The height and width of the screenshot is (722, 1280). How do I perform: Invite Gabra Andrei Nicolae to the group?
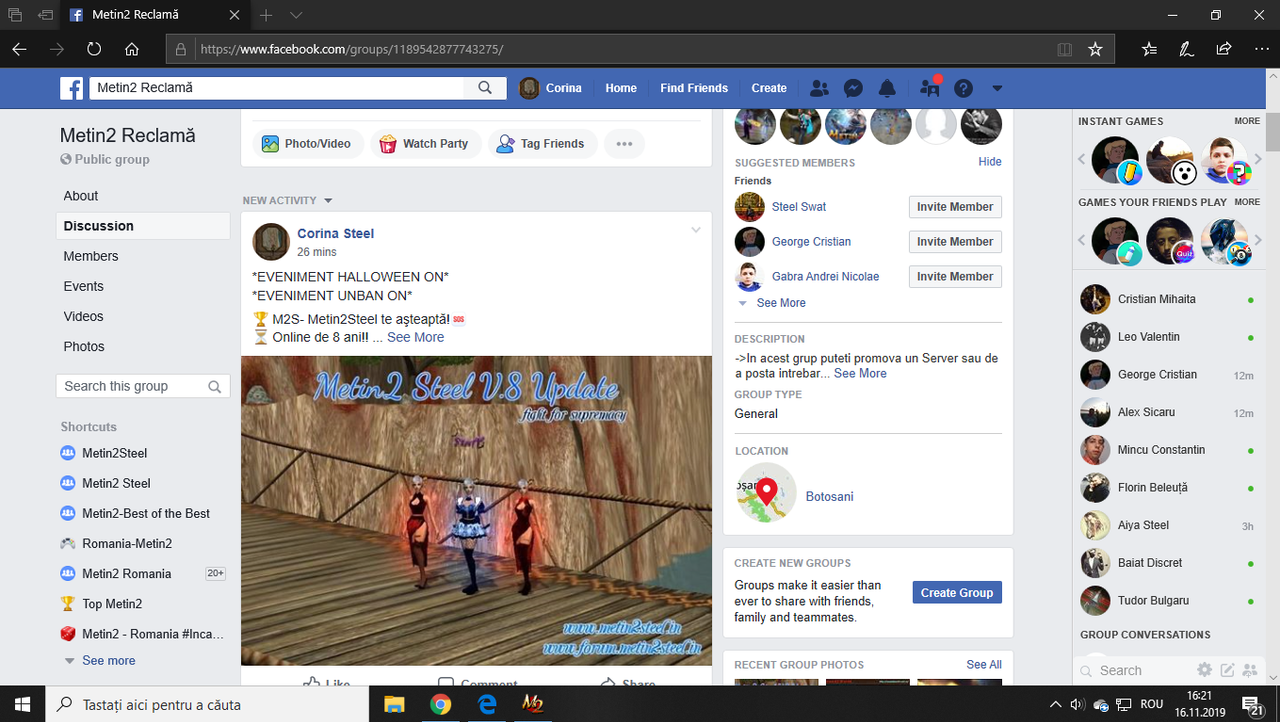click(955, 277)
